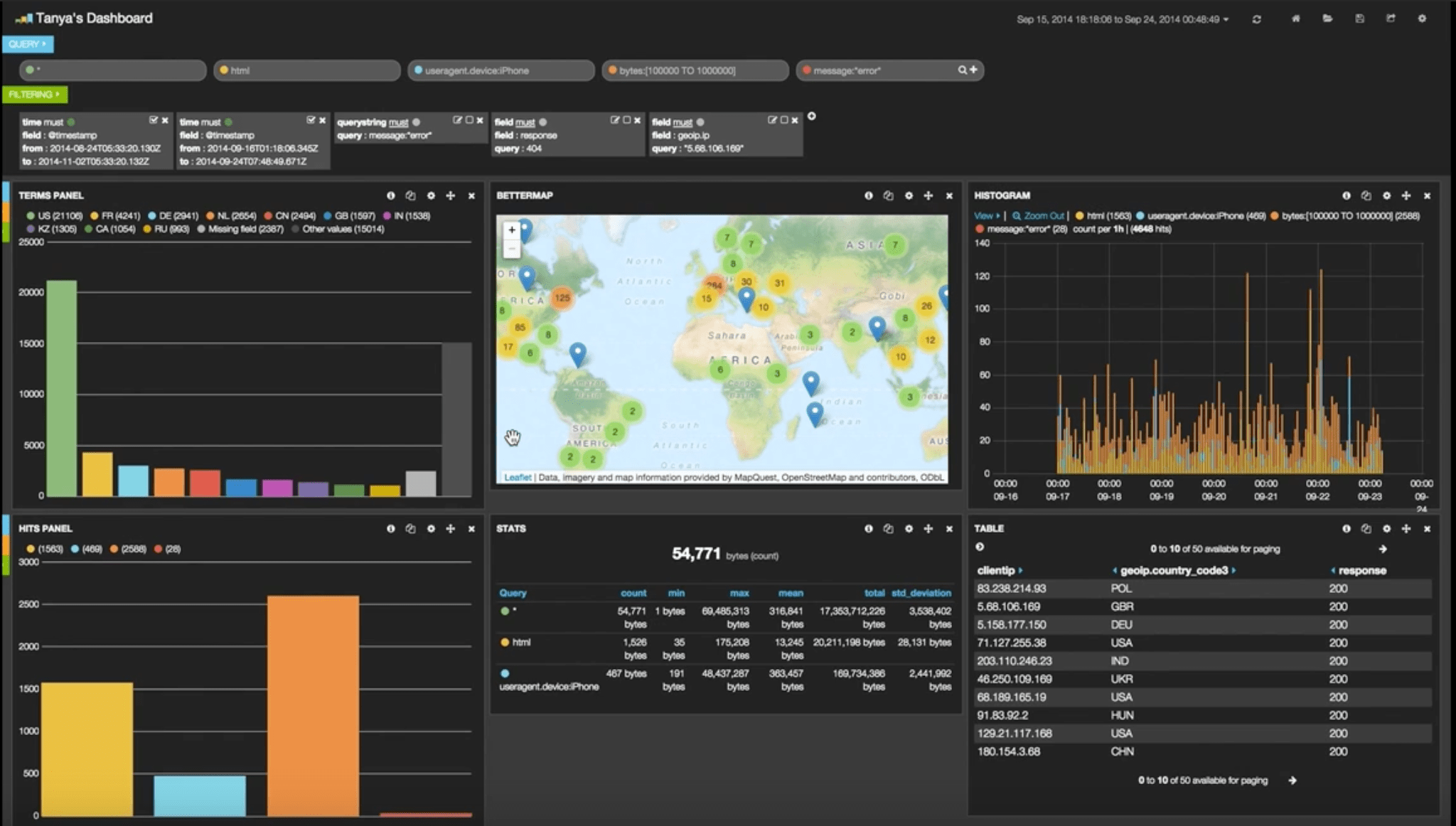1456x826 pixels.
Task: Click the next page arrow in the Table panel
Action: 1383,549
